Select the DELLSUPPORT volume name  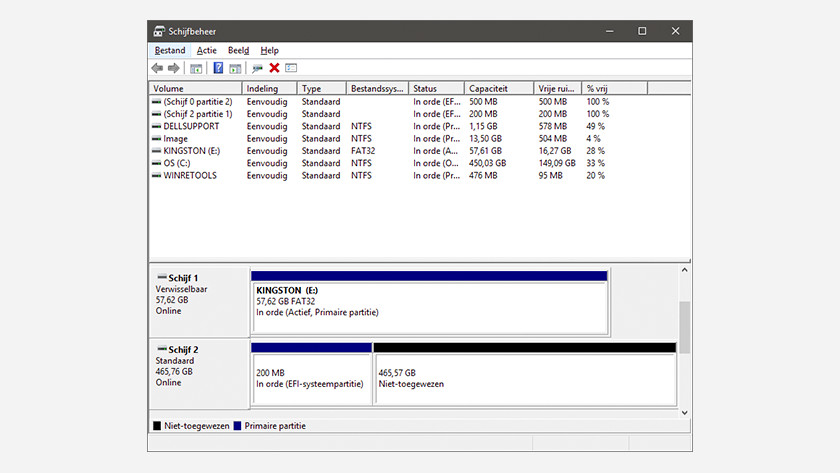click(x=191, y=126)
